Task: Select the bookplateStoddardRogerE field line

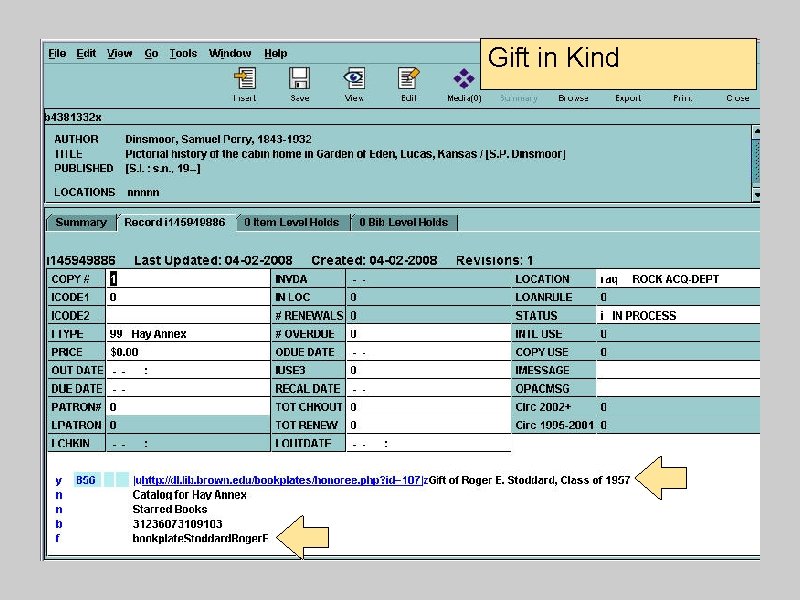Action: pyautogui.click(x=200, y=538)
